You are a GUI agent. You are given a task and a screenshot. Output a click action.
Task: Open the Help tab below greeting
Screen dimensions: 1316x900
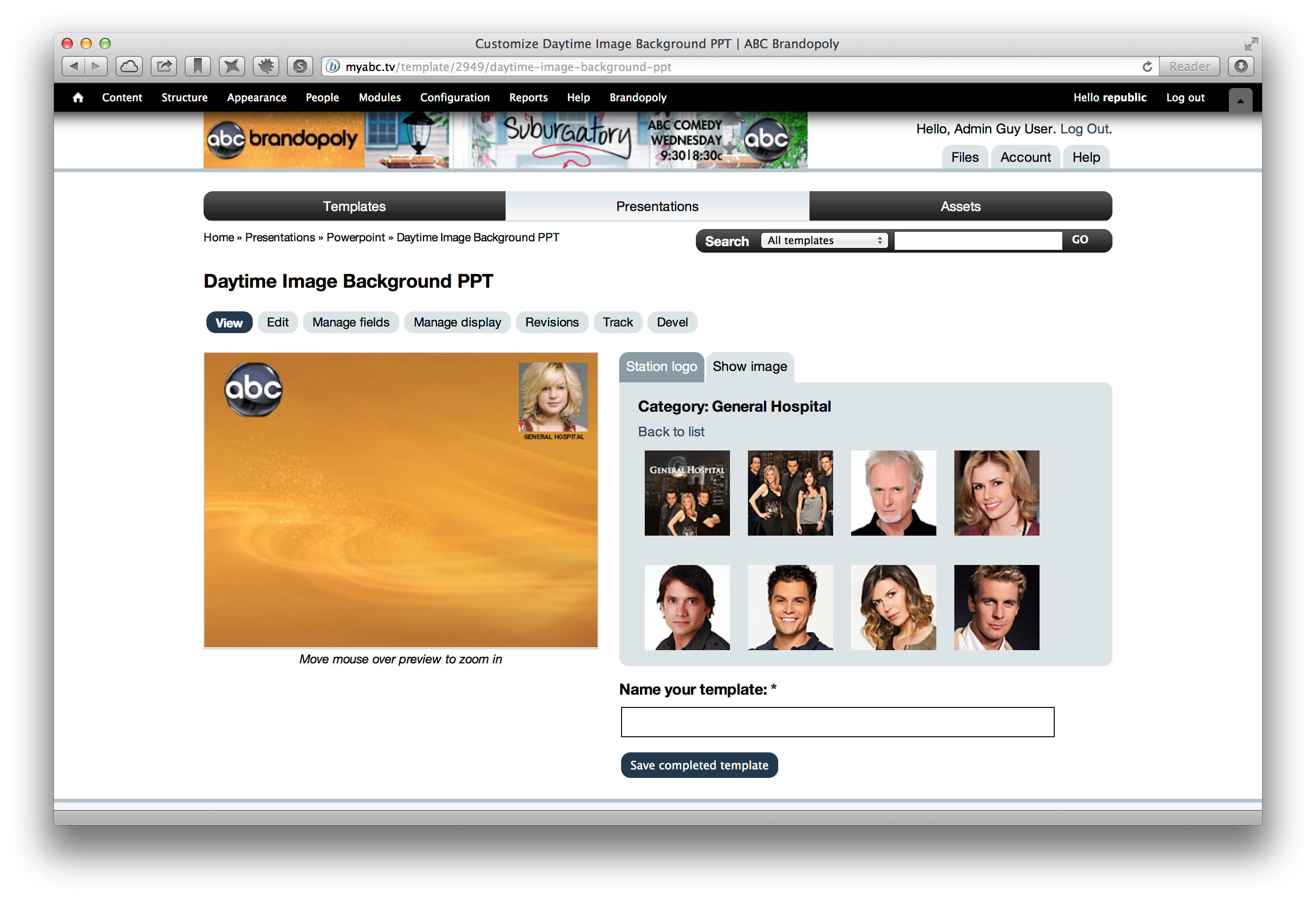1085,158
